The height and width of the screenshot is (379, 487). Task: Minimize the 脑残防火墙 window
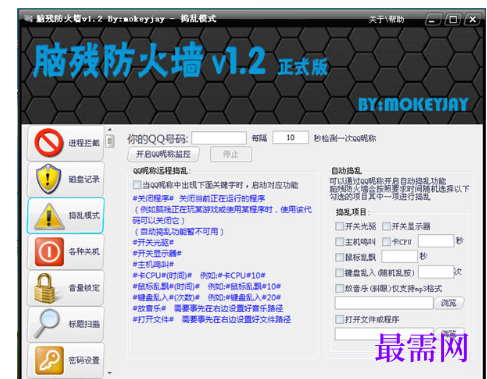(x=432, y=20)
